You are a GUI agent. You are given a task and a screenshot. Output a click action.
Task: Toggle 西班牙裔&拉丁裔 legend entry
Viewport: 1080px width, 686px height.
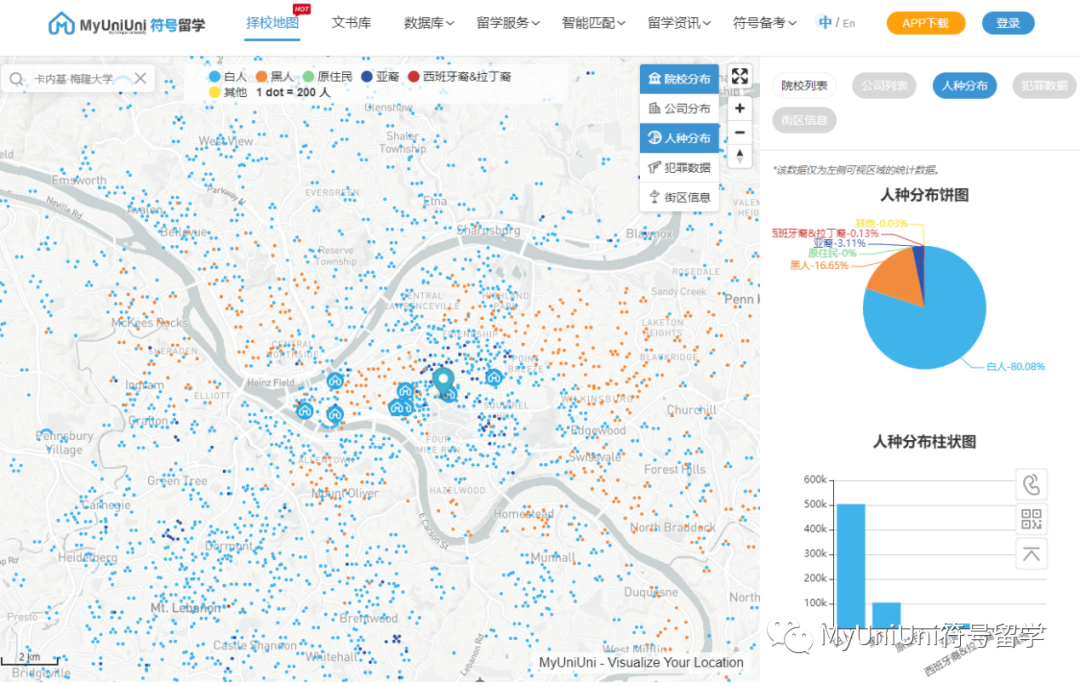pyautogui.click(x=459, y=76)
